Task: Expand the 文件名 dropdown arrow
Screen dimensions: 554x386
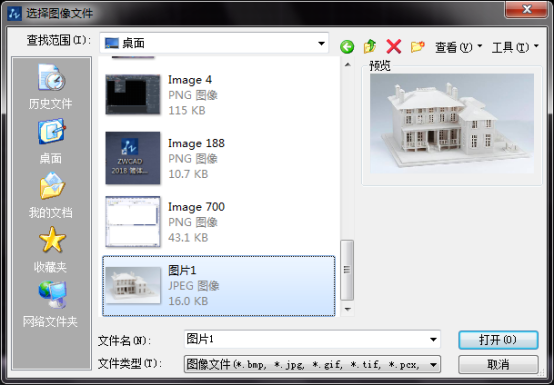Action: [x=433, y=339]
